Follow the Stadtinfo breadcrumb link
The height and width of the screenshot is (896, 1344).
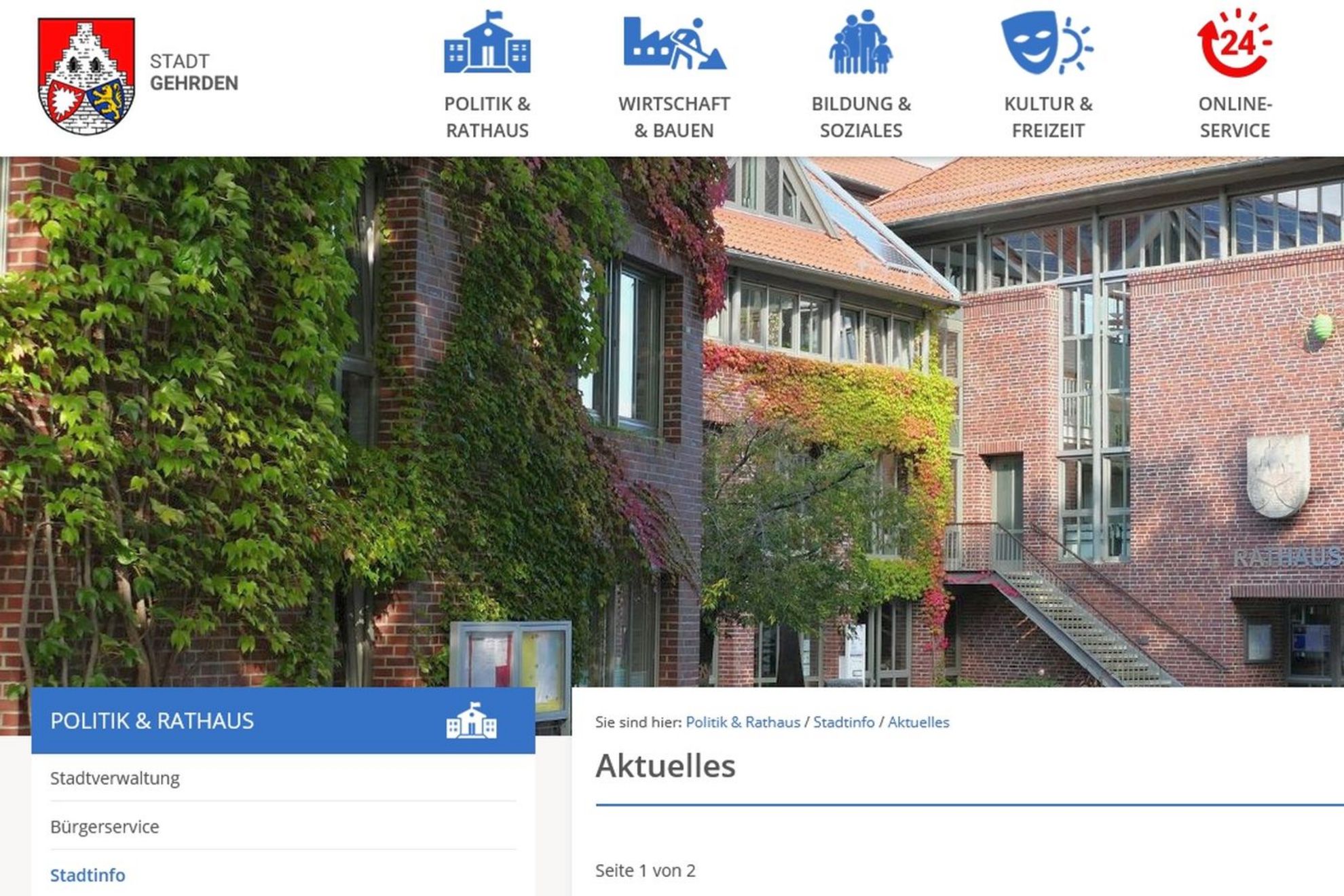(844, 722)
